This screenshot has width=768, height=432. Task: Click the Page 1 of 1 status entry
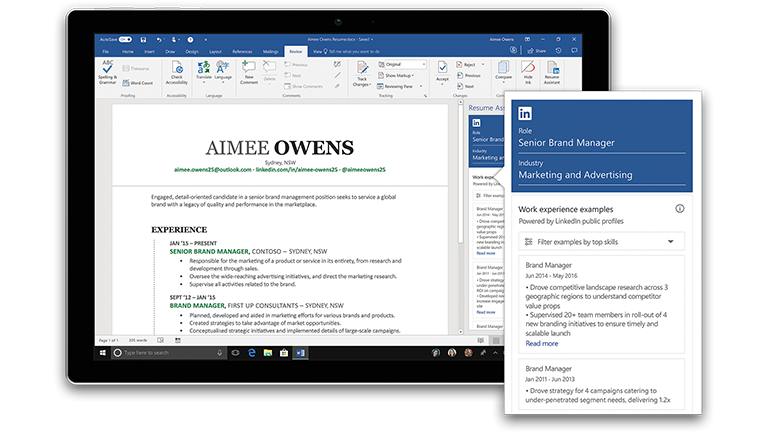click(x=108, y=340)
